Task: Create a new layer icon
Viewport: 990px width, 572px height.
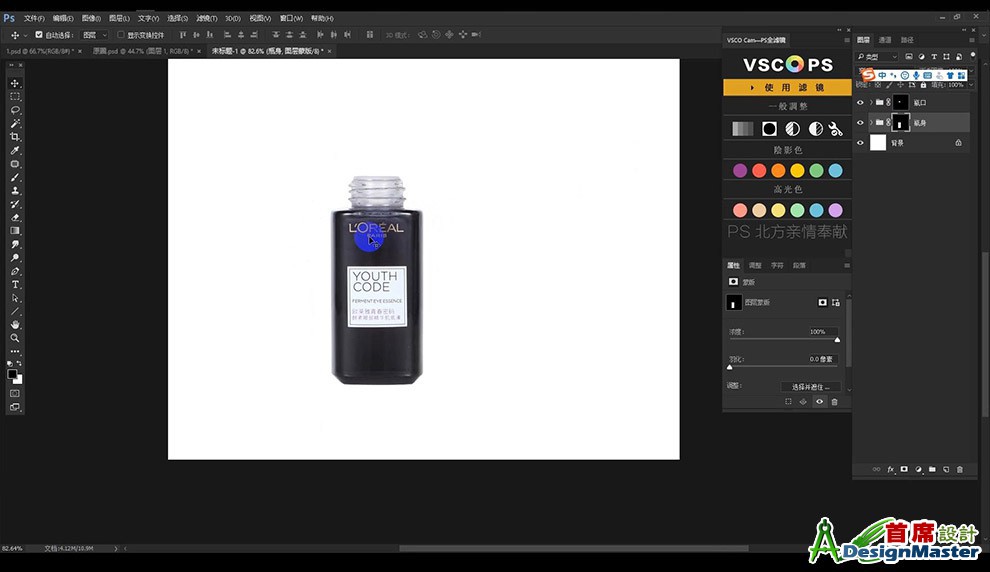Action: pyautogui.click(x=946, y=470)
